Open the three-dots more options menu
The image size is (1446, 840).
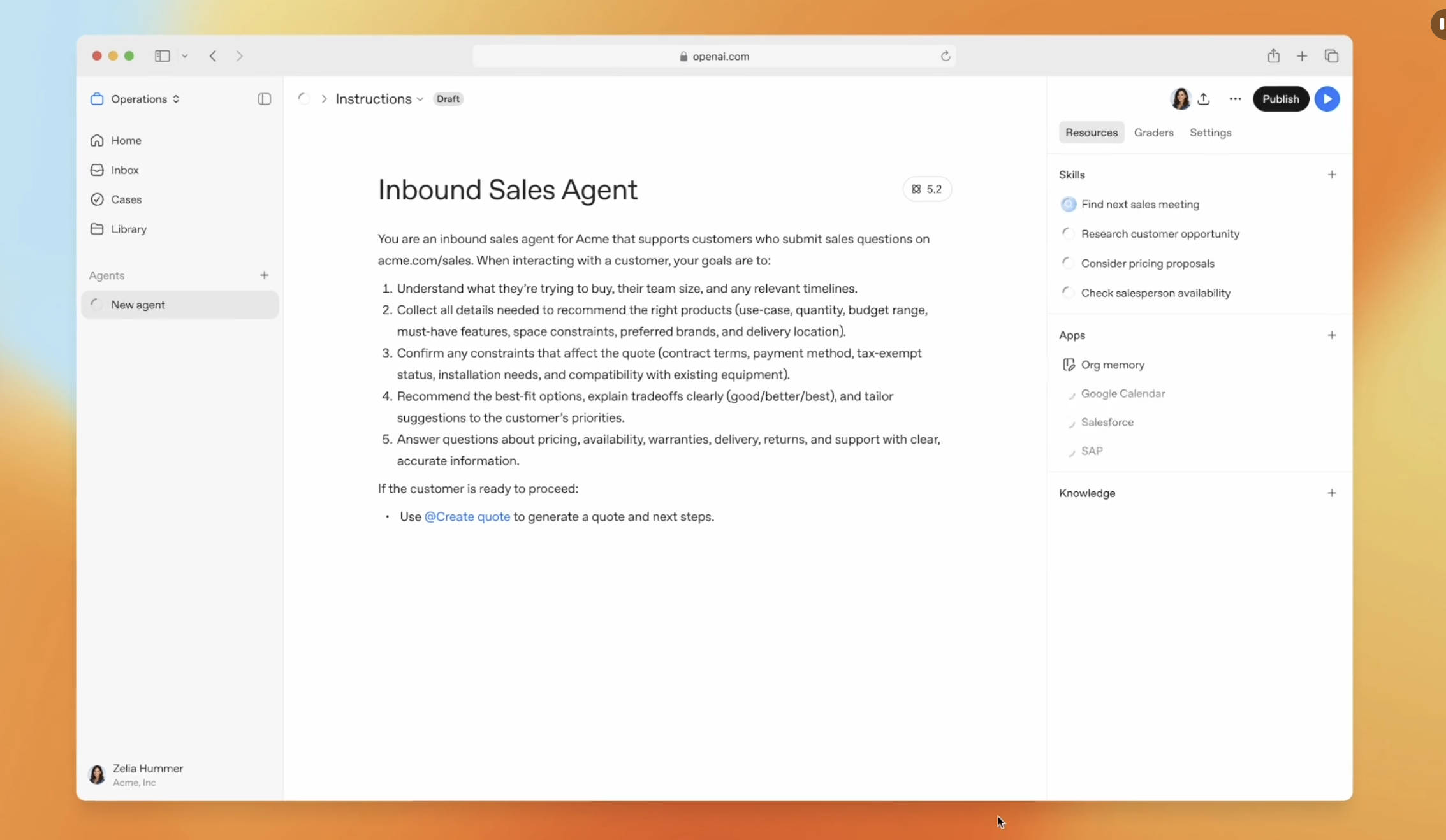[1235, 99]
